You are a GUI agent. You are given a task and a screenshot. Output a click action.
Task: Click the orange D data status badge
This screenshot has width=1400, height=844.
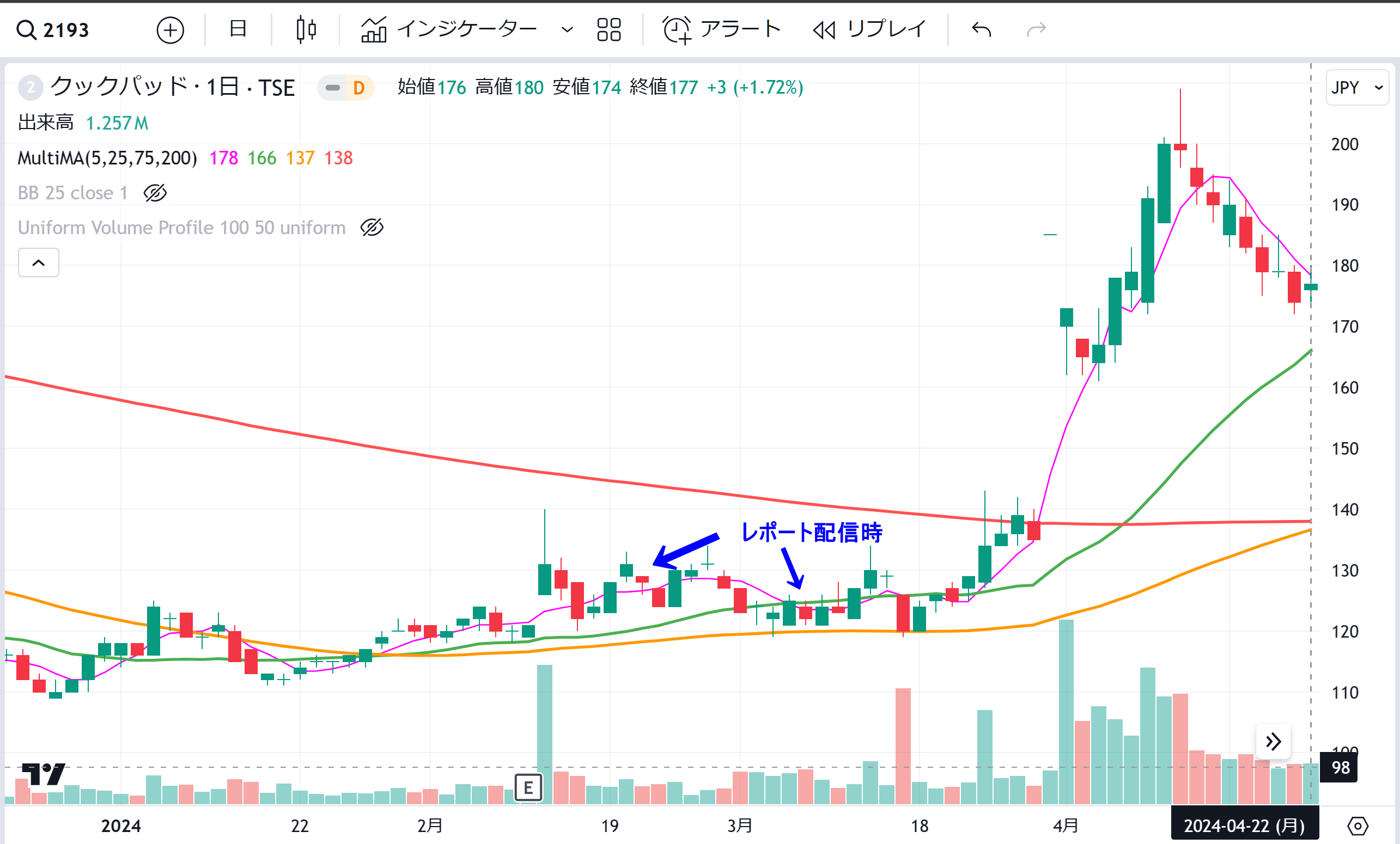358,88
